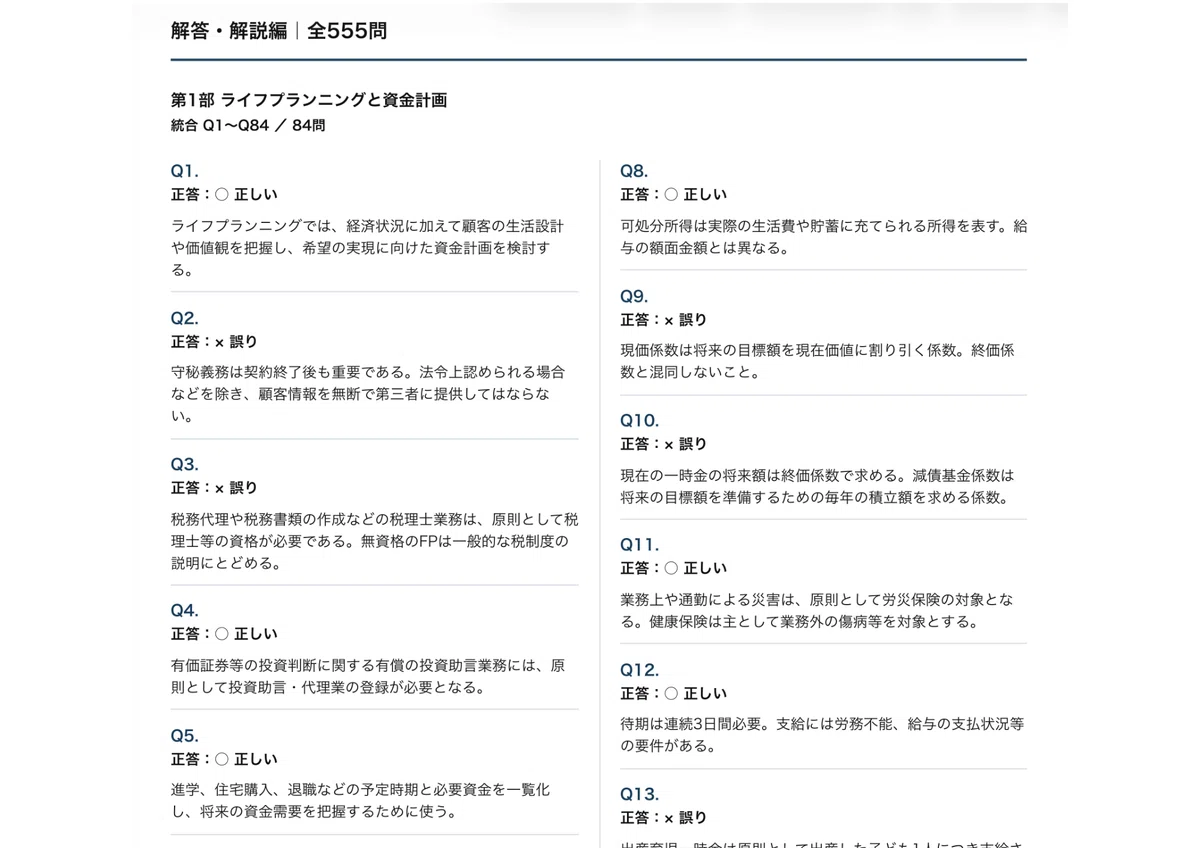This screenshot has width=1200, height=848.
Task: Click the "正答：○ 正しい" line under Q12
Action: pos(674,693)
